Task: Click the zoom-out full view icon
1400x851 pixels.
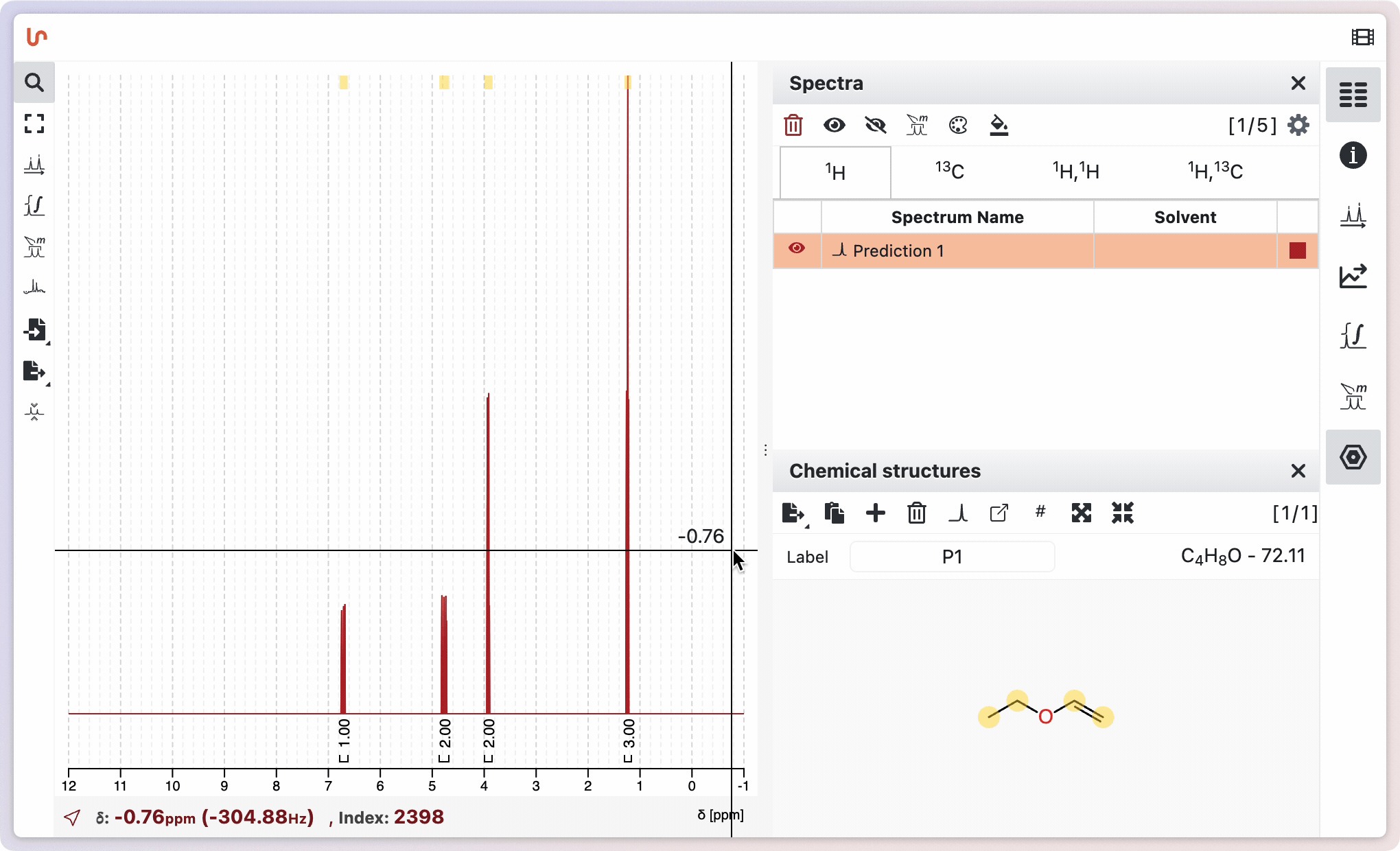Action: (x=34, y=124)
